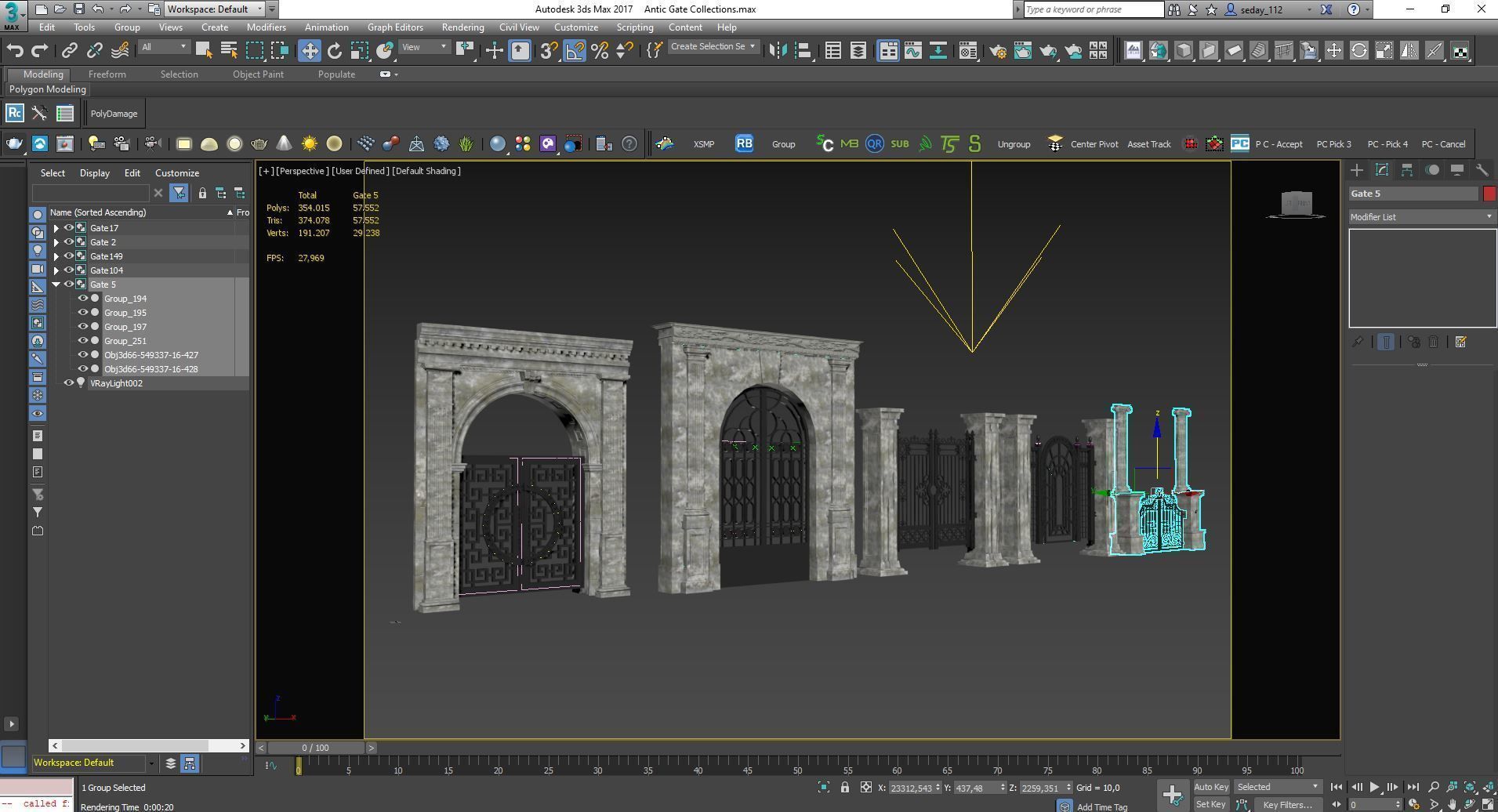Switch to Object Paint ribbon tab
The width and height of the screenshot is (1498, 812).
pos(258,74)
